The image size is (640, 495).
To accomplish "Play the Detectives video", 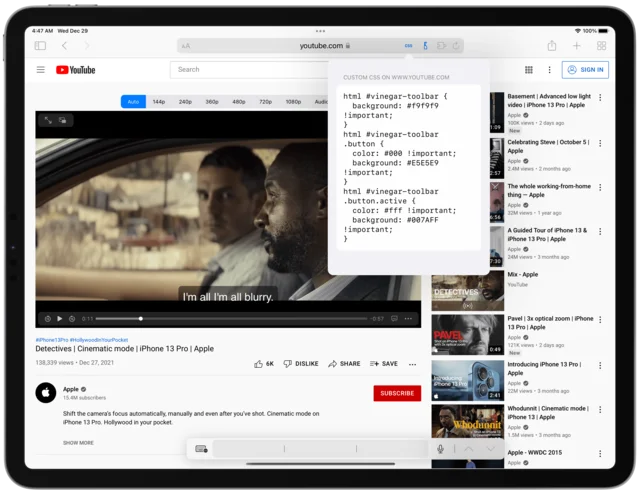I will pos(60,319).
